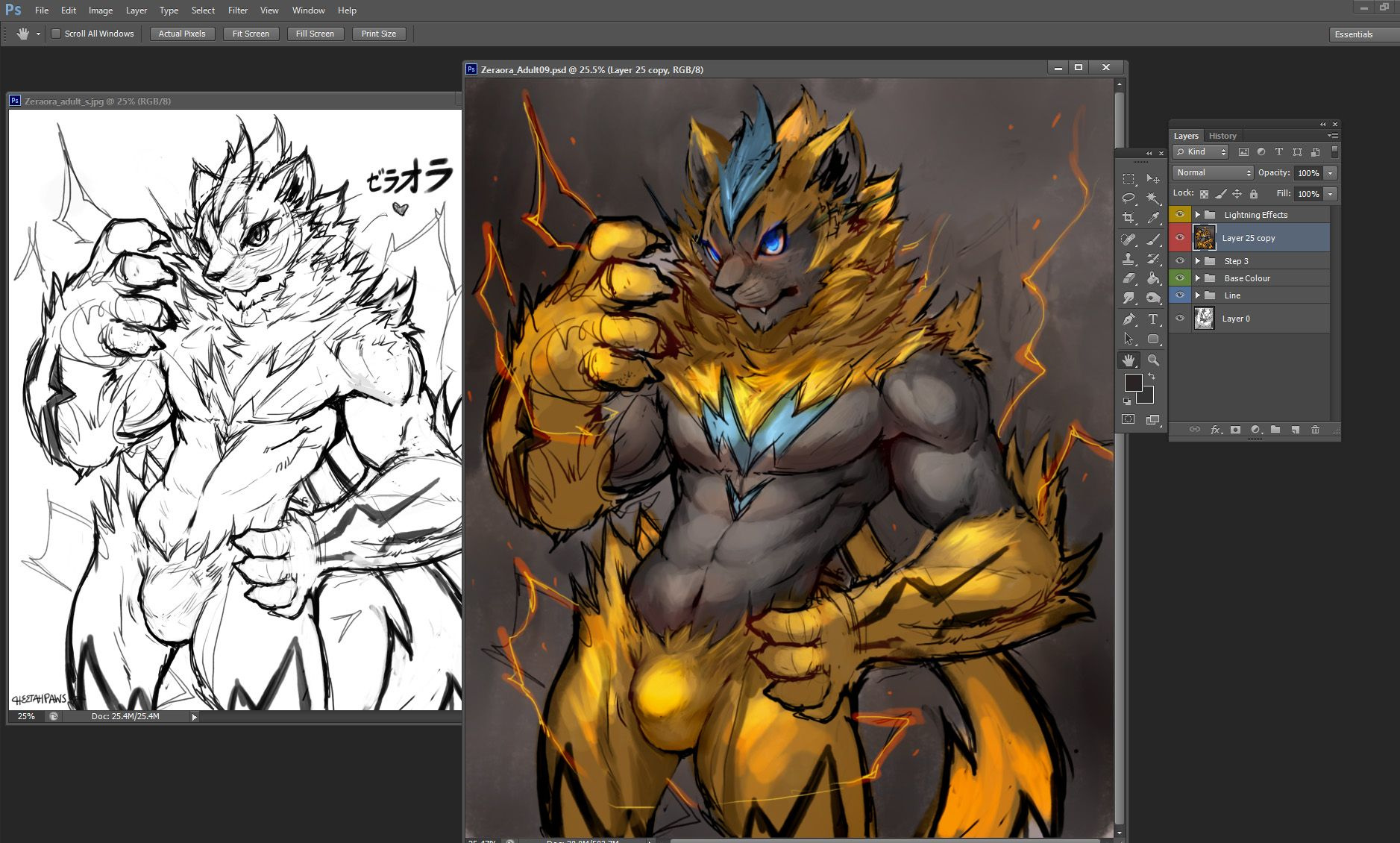Image resolution: width=1400 pixels, height=843 pixels.
Task: Select the Horizontal Type tool
Action: 1153,319
